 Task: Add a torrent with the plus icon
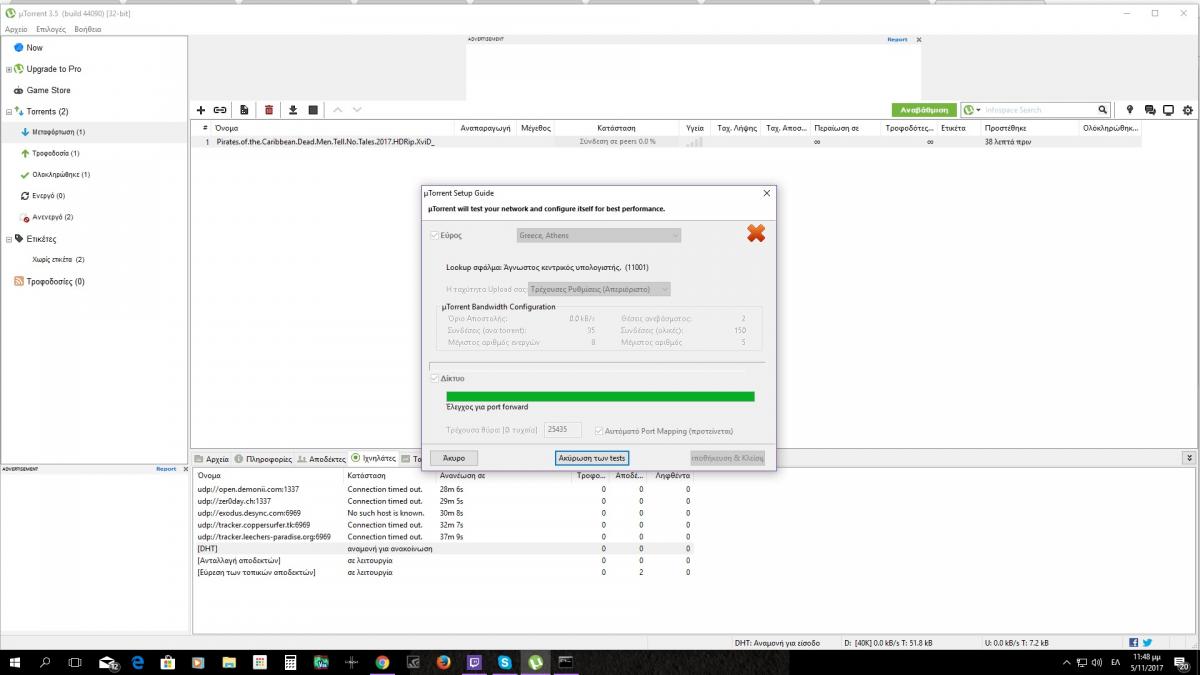201,110
